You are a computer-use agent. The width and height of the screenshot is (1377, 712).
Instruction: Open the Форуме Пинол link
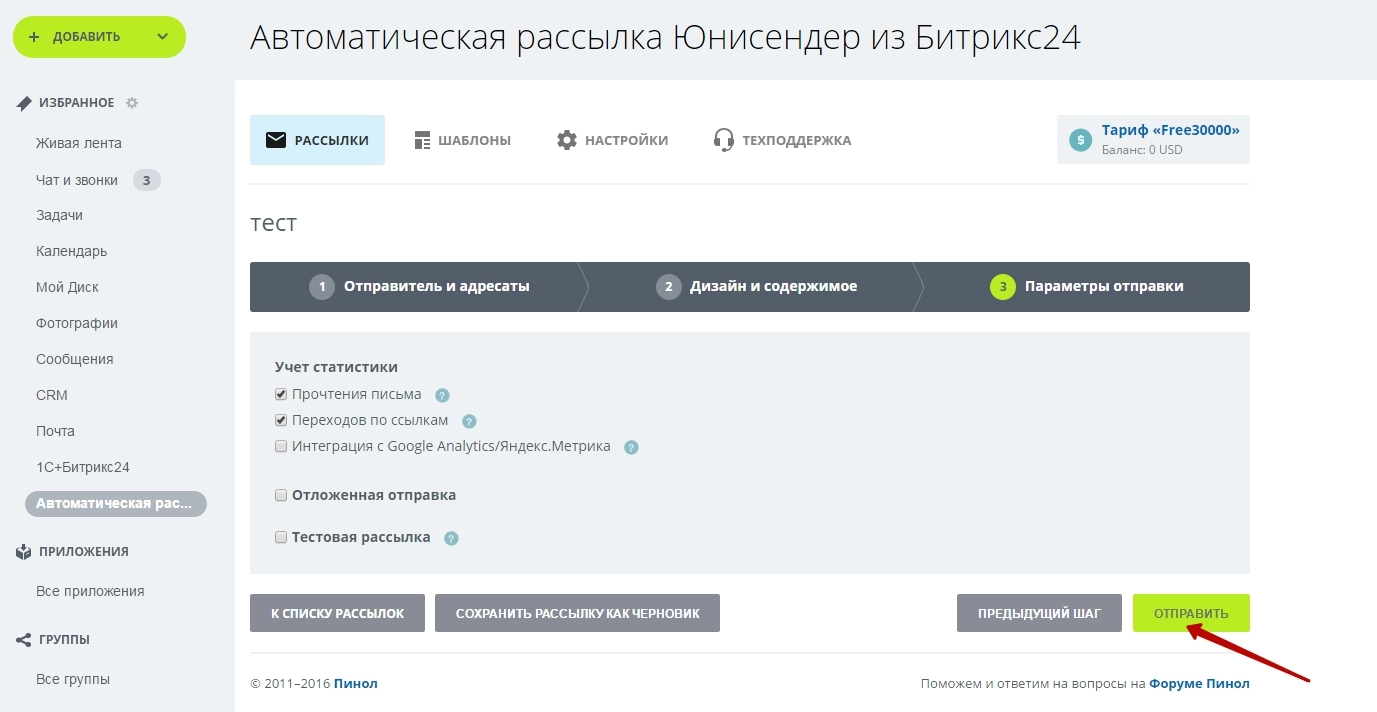point(1199,684)
